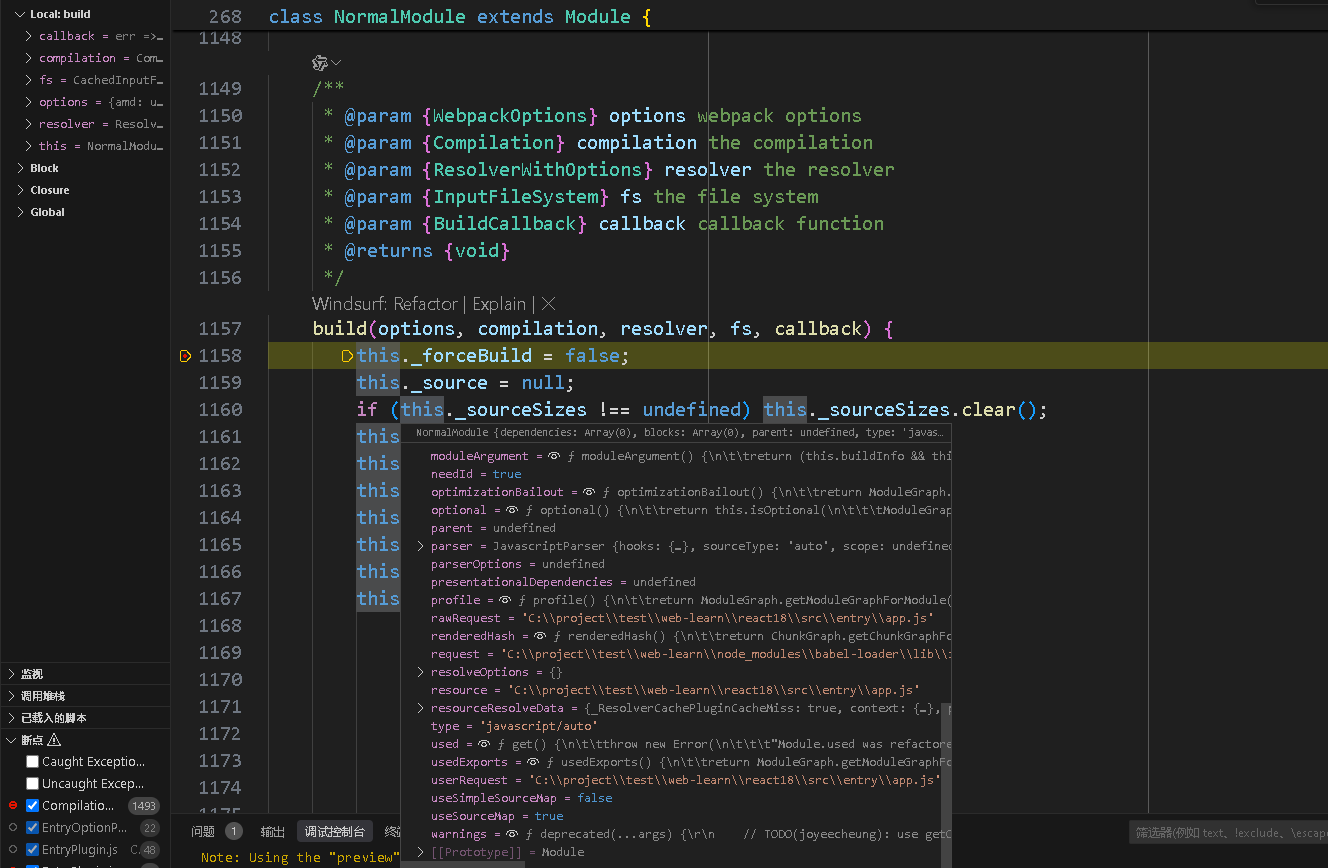
Task: Click the circle breakpoint icon beside EntryPlugin.js
Action: (x=13, y=849)
